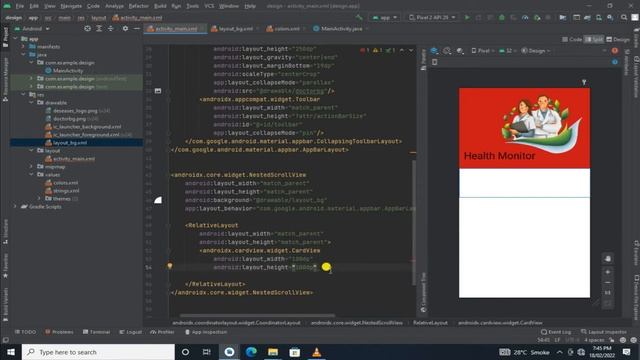This screenshot has width=640, height=360.
Task: Open the Build menu
Action: (160, 6)
